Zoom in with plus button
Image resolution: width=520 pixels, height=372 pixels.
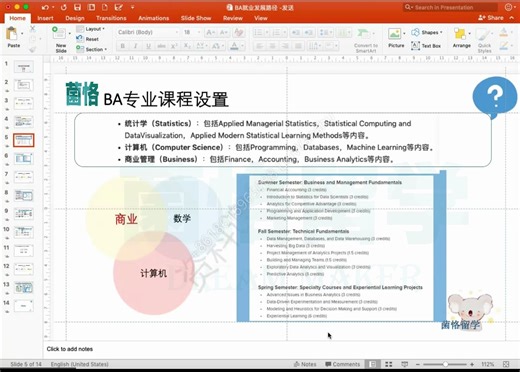pyautogui.click(x=472, y=364)
